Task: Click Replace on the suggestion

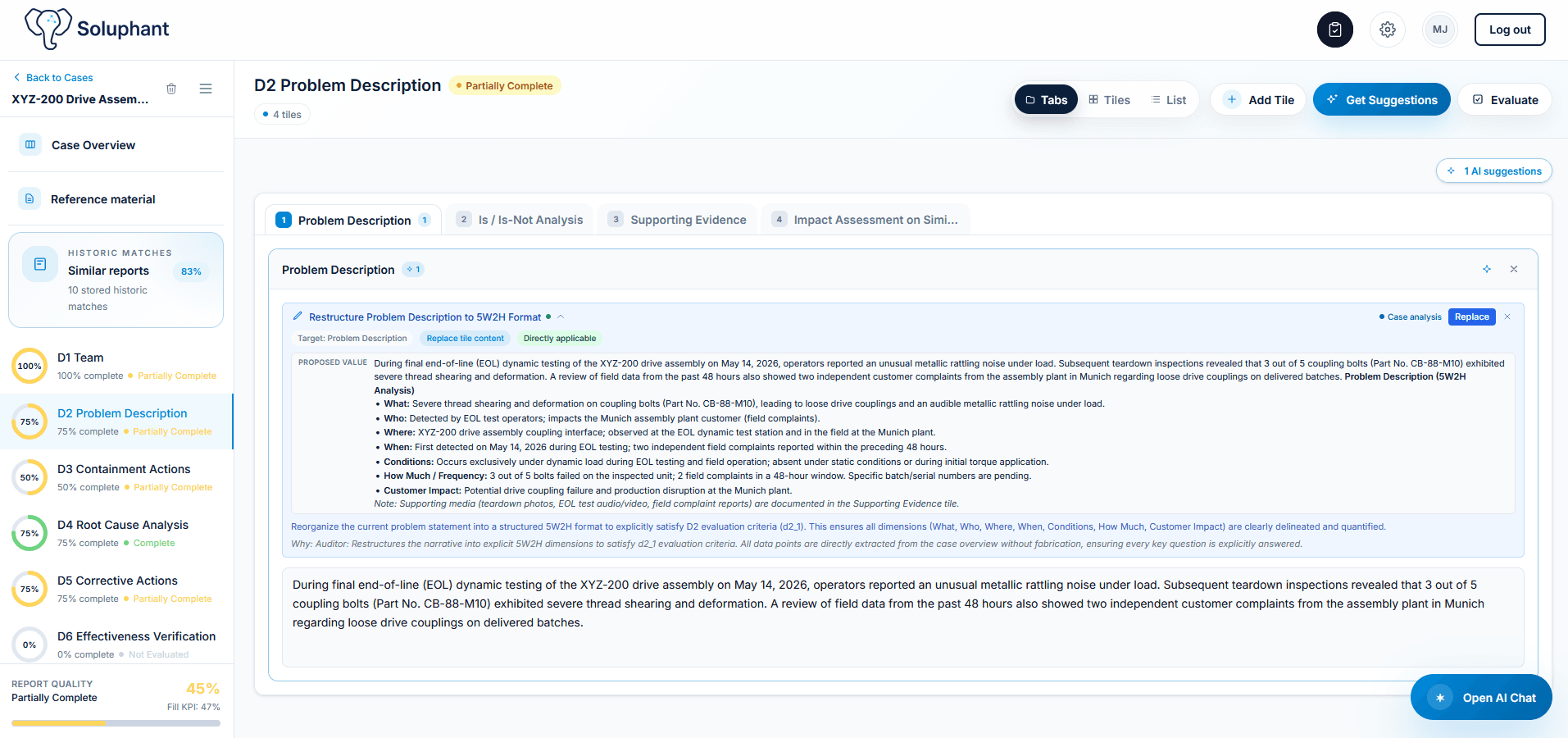Action: (x=1472, y=317)
